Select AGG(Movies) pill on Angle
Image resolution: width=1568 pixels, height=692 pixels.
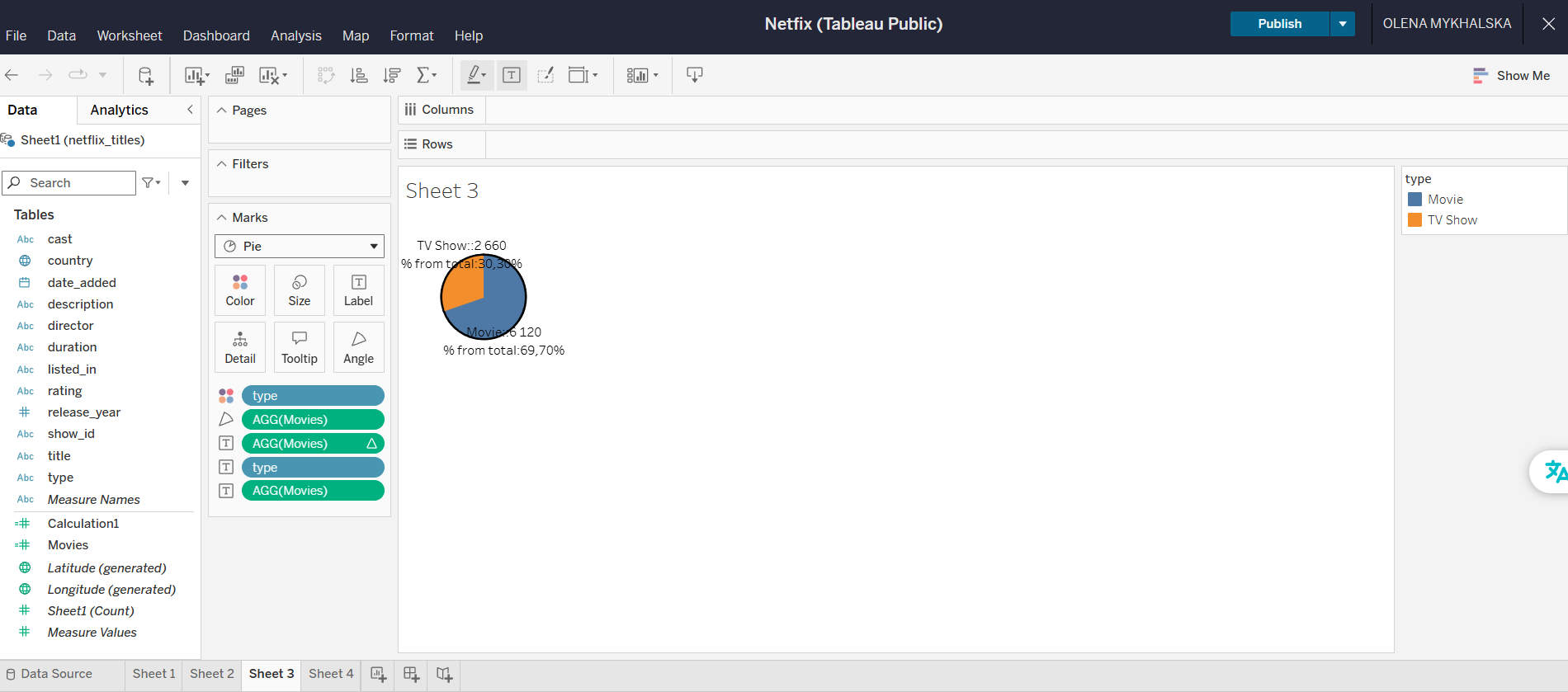[x=313, y=420]
